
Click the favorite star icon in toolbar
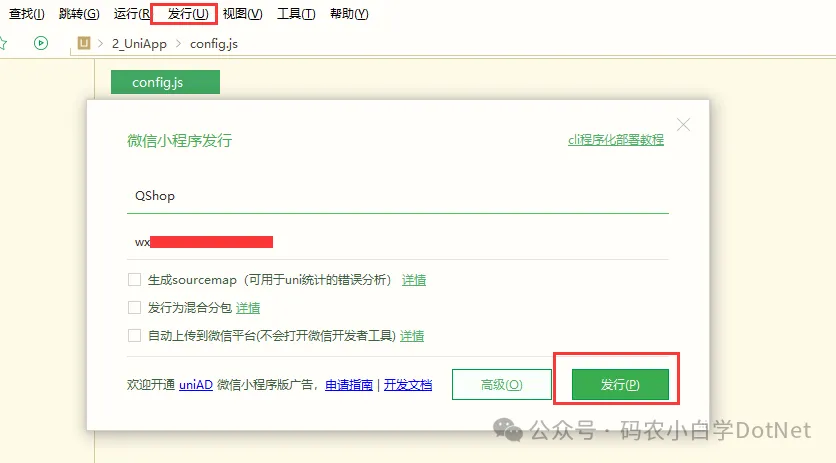click(3, 43)
